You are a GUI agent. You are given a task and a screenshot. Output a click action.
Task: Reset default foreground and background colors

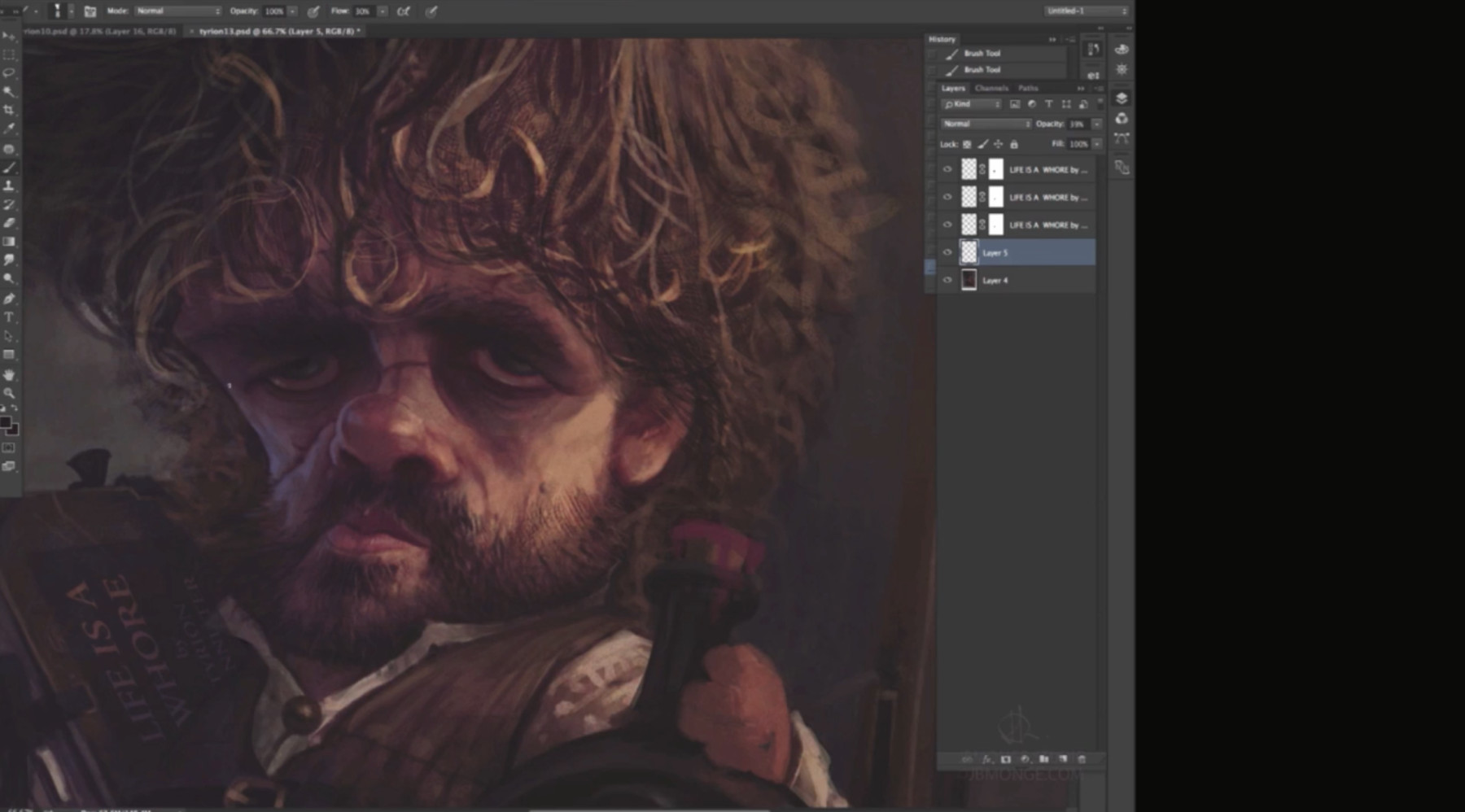[x=3, y=408]
